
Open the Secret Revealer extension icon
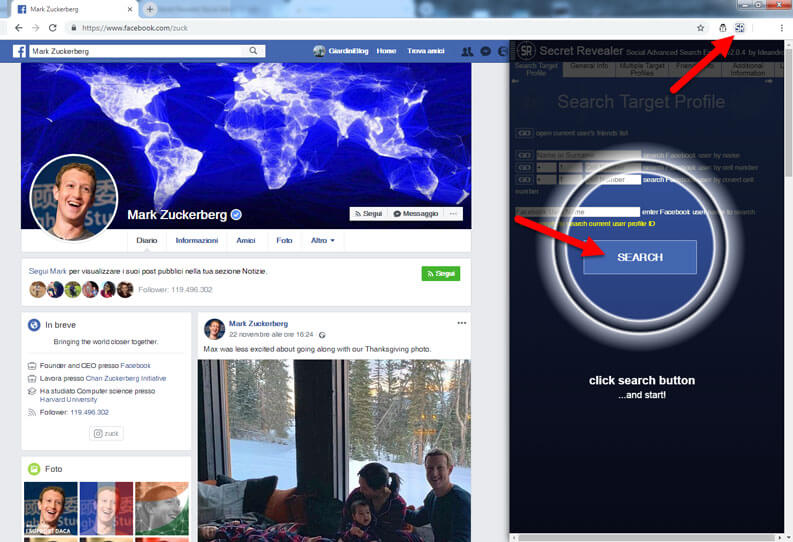click(739, 28)
